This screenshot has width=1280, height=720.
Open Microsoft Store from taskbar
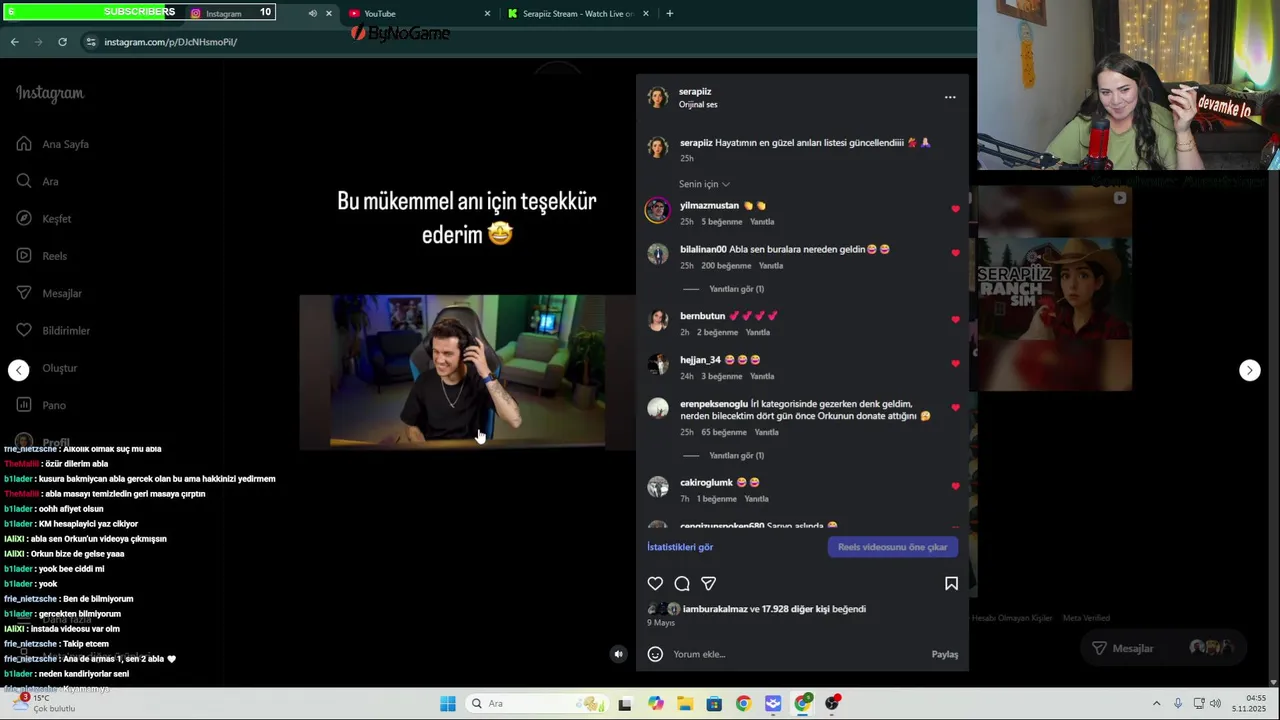tap(714, 704)
